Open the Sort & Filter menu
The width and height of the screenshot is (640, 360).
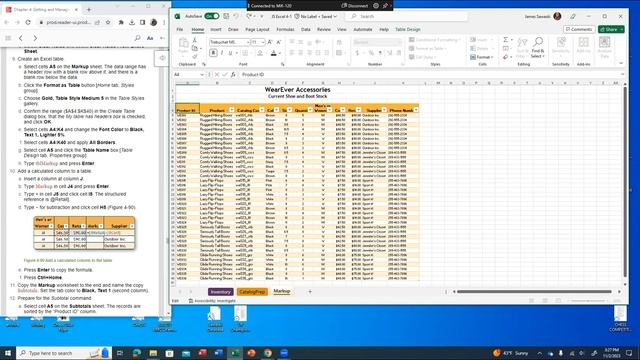point(522,48)
